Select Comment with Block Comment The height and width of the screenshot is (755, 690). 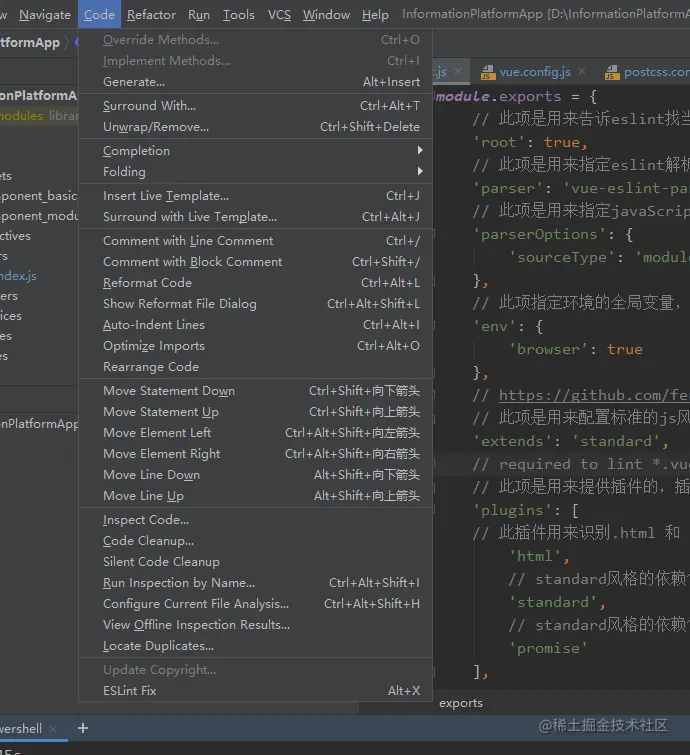tap(255, 261)
